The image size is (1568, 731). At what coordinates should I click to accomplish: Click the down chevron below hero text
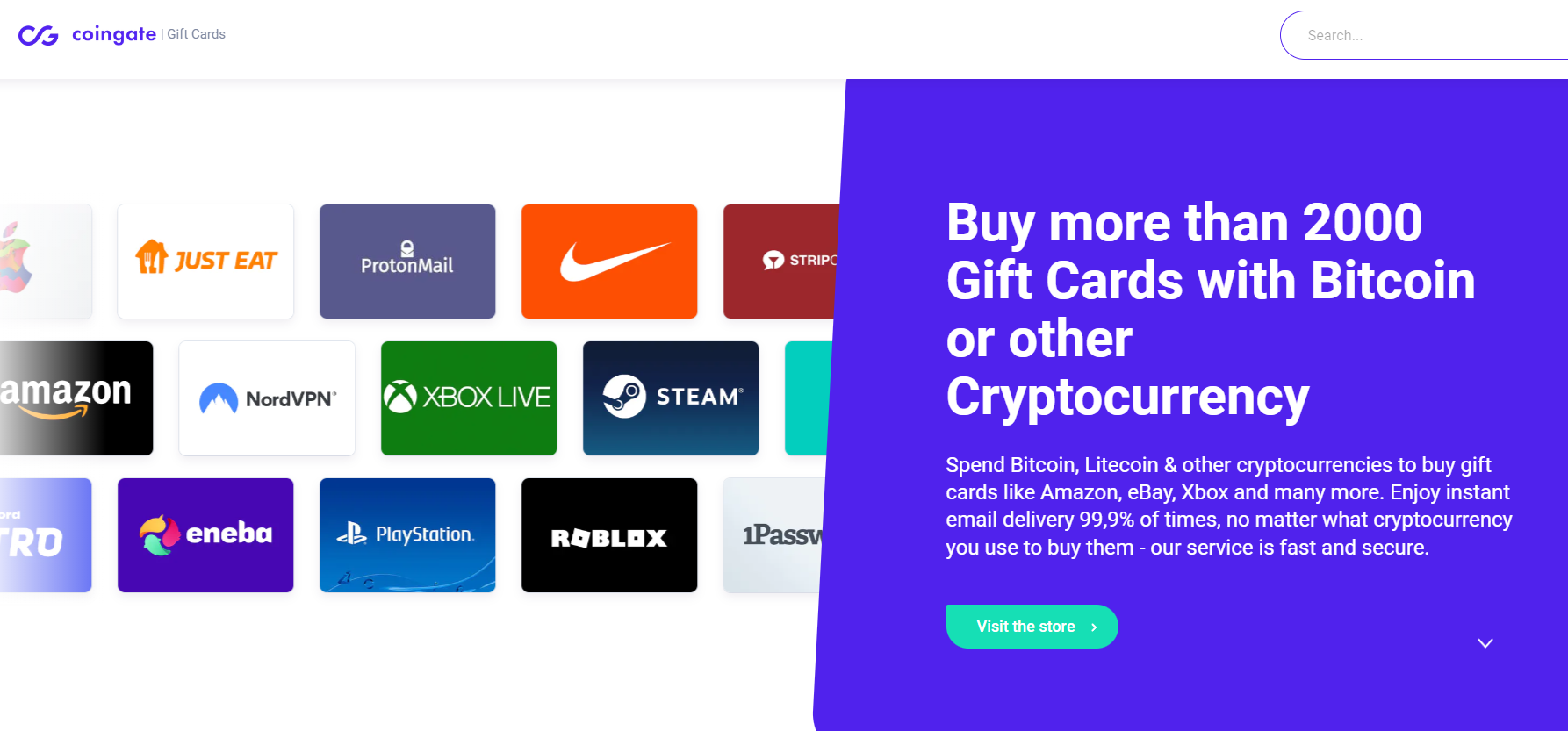pos(1485,643)
